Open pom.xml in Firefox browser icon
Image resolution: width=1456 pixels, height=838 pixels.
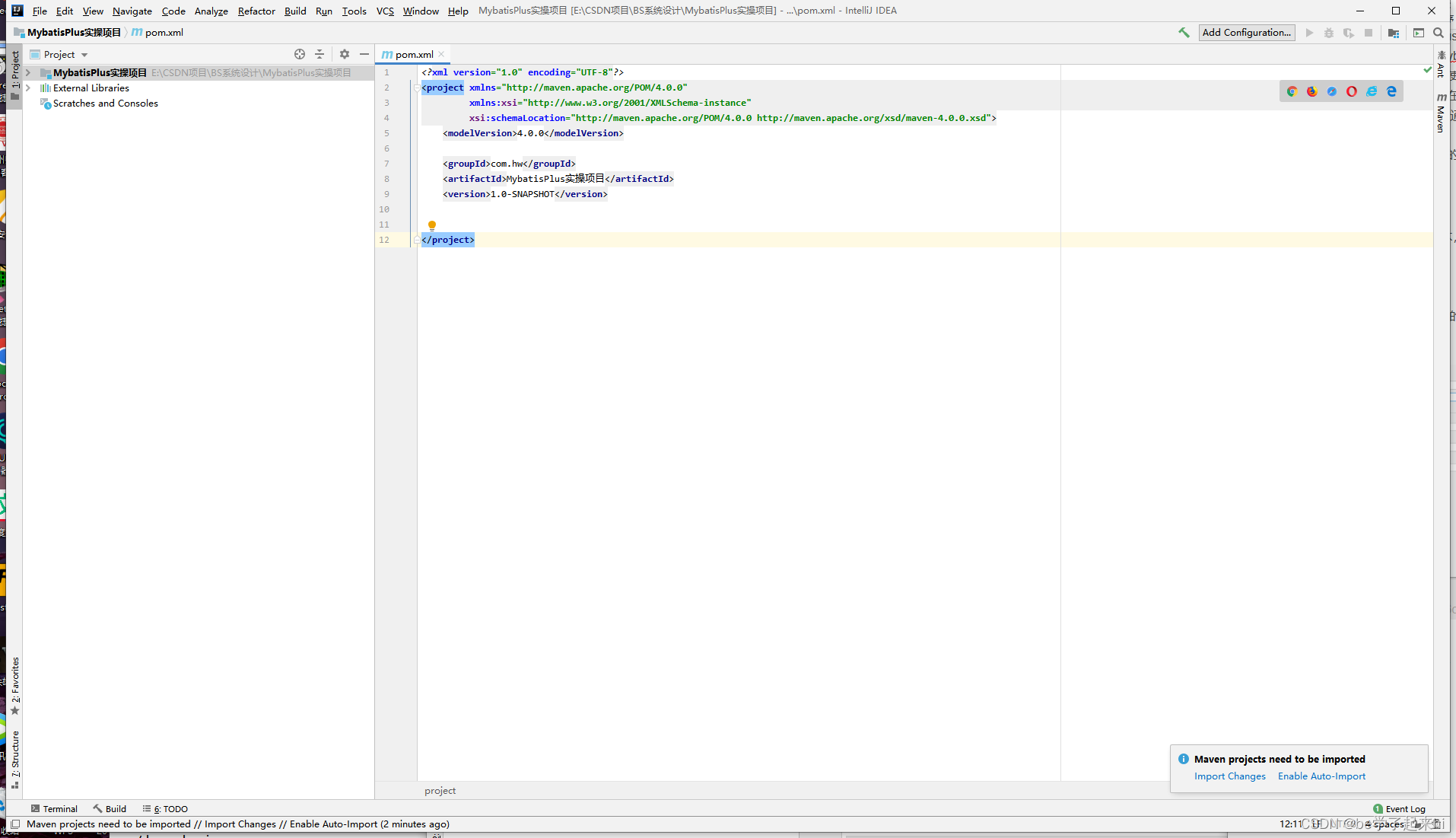pos(1312,91)
